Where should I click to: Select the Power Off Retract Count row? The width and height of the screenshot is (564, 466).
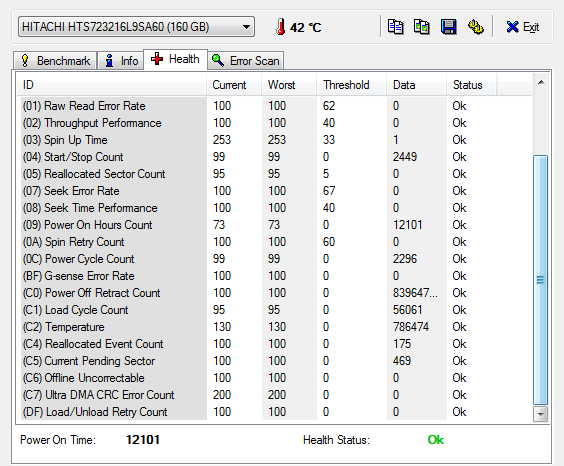[274, 293]
